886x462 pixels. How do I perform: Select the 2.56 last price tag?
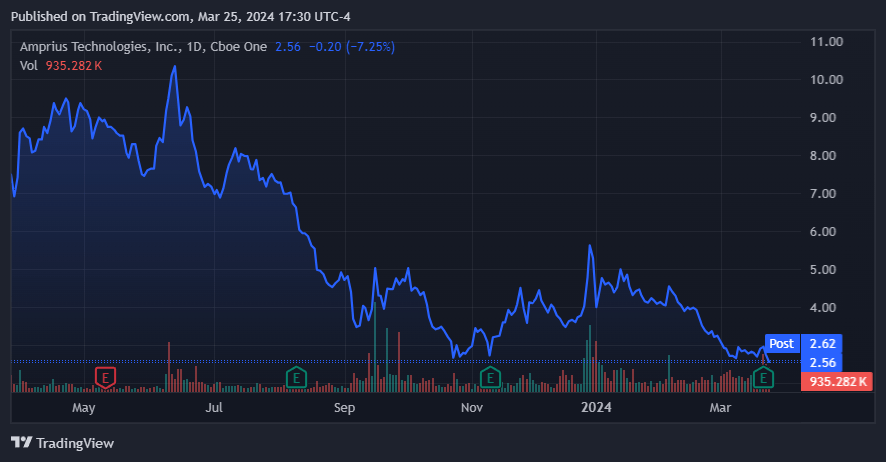(822, 363)
